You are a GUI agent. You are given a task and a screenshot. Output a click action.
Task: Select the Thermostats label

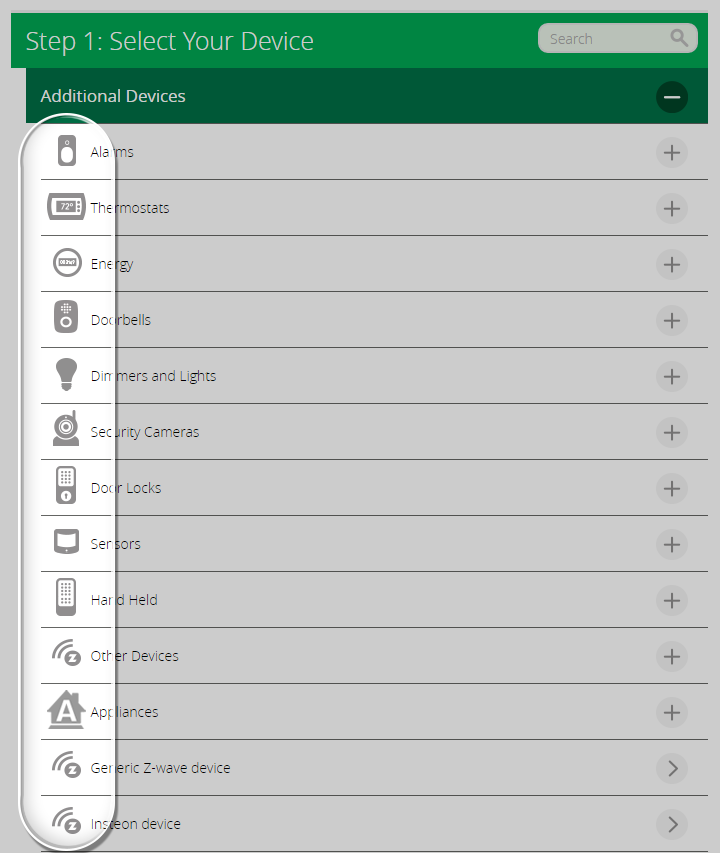click(130, 208)
